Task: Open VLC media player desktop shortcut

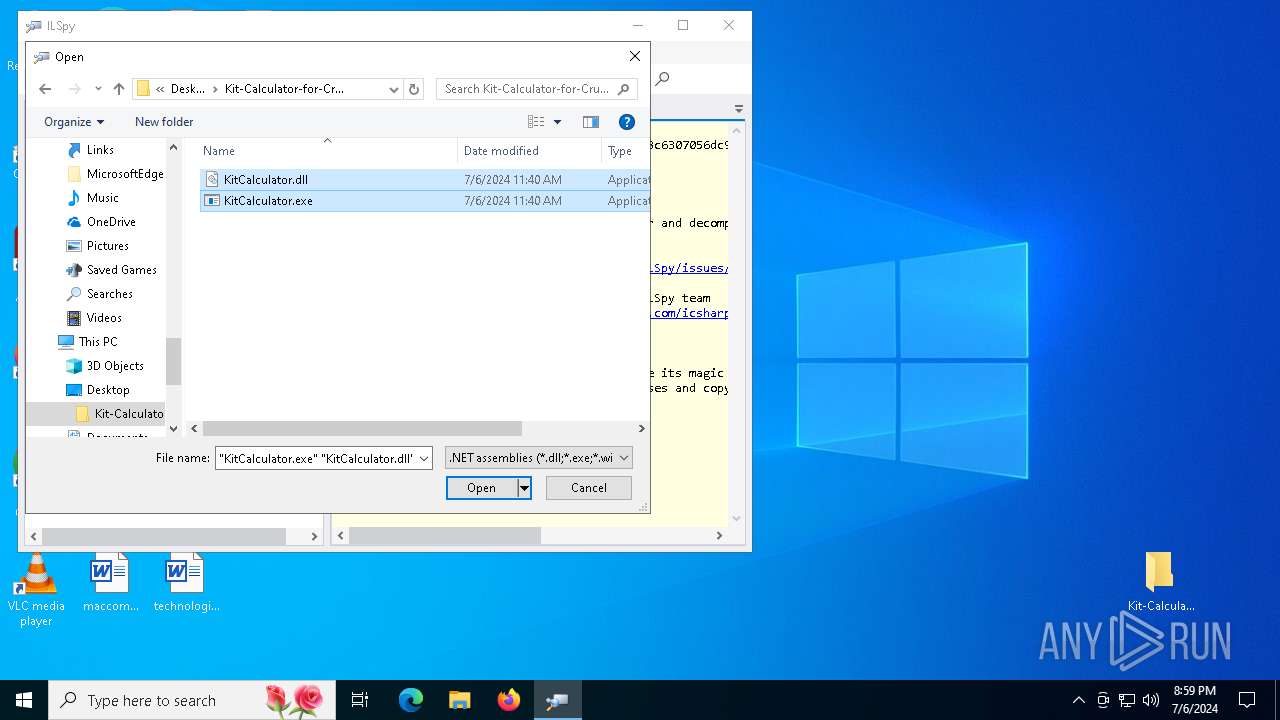Action: coord(36,590)
